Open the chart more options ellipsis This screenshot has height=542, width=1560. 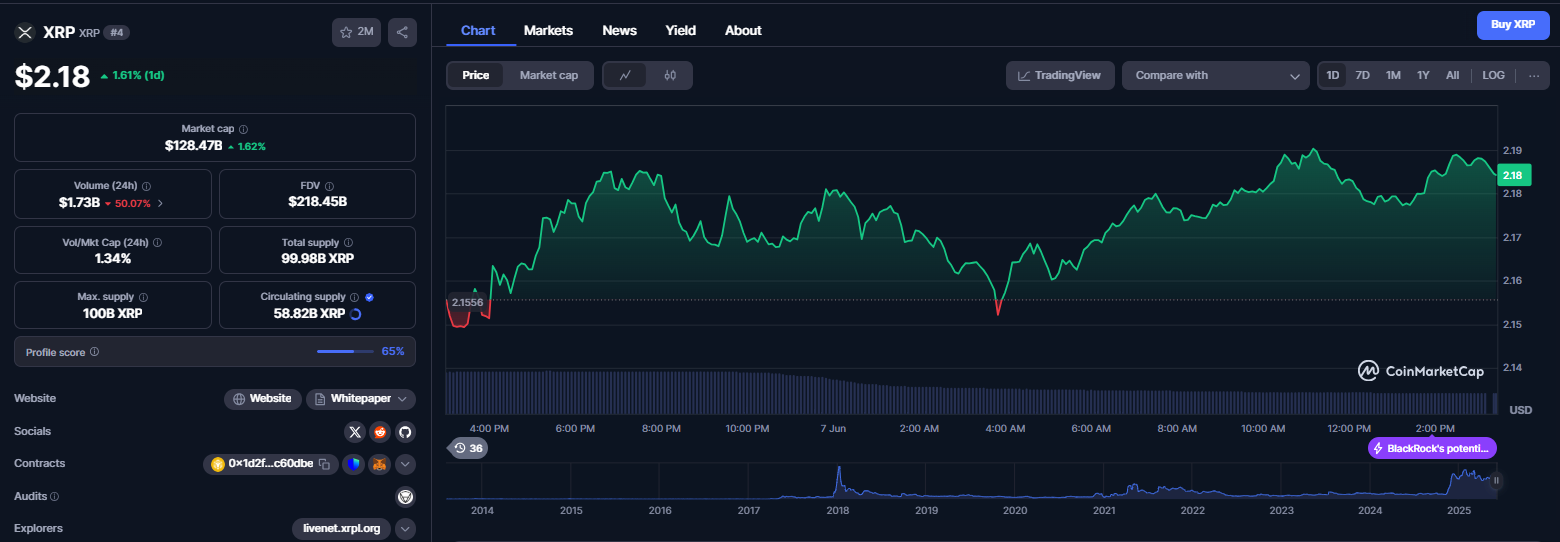click(1534, 75)
